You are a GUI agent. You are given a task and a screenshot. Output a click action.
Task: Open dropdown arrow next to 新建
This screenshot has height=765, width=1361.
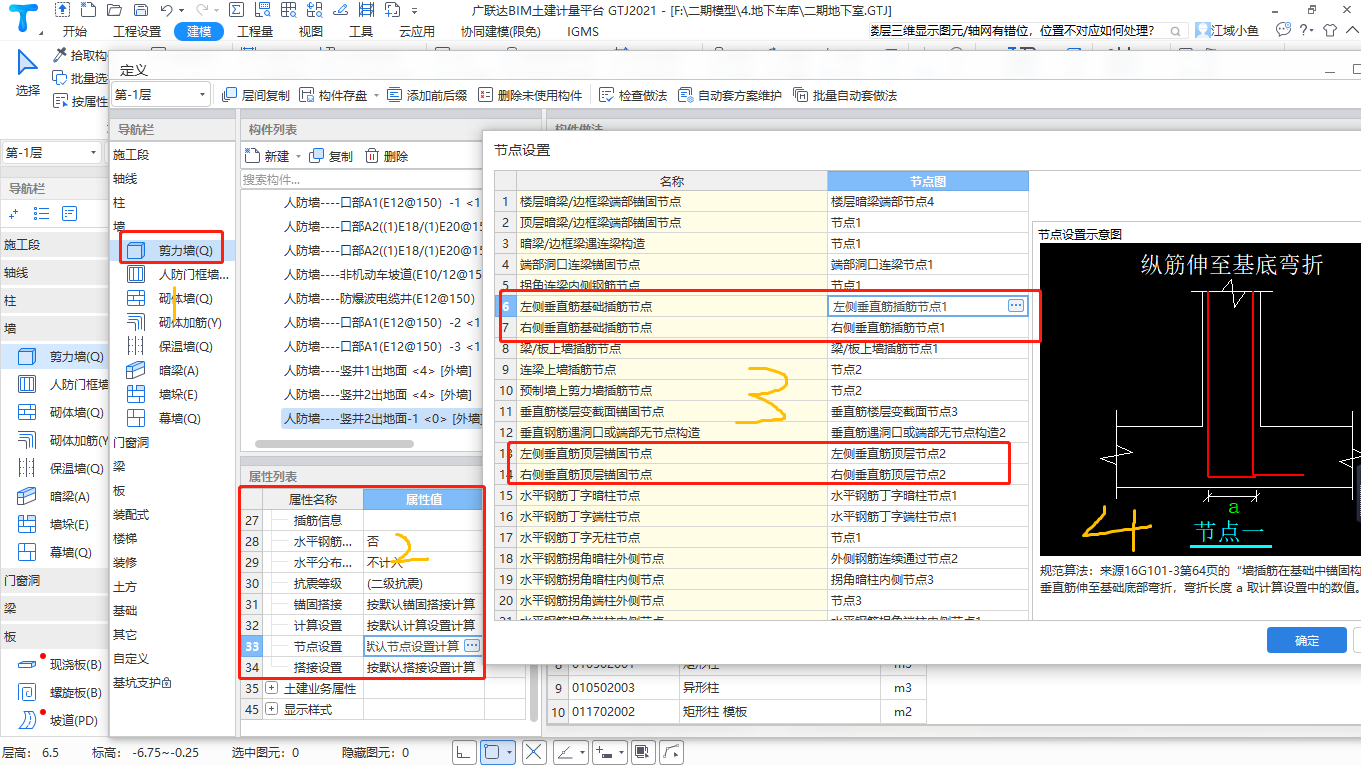(x=298, y=156)
